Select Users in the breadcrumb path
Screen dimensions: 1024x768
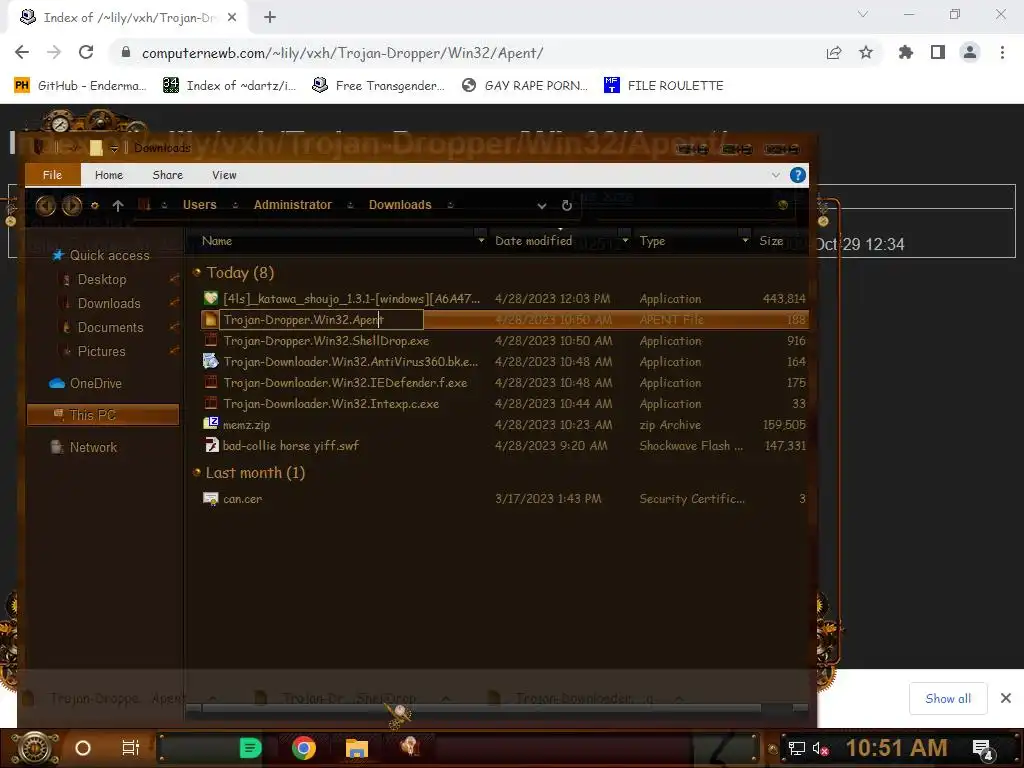coord(199,205)
